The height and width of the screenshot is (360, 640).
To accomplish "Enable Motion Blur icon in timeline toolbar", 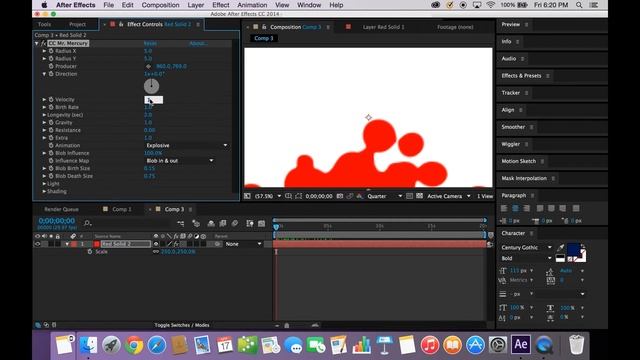I will coord(235,223).
